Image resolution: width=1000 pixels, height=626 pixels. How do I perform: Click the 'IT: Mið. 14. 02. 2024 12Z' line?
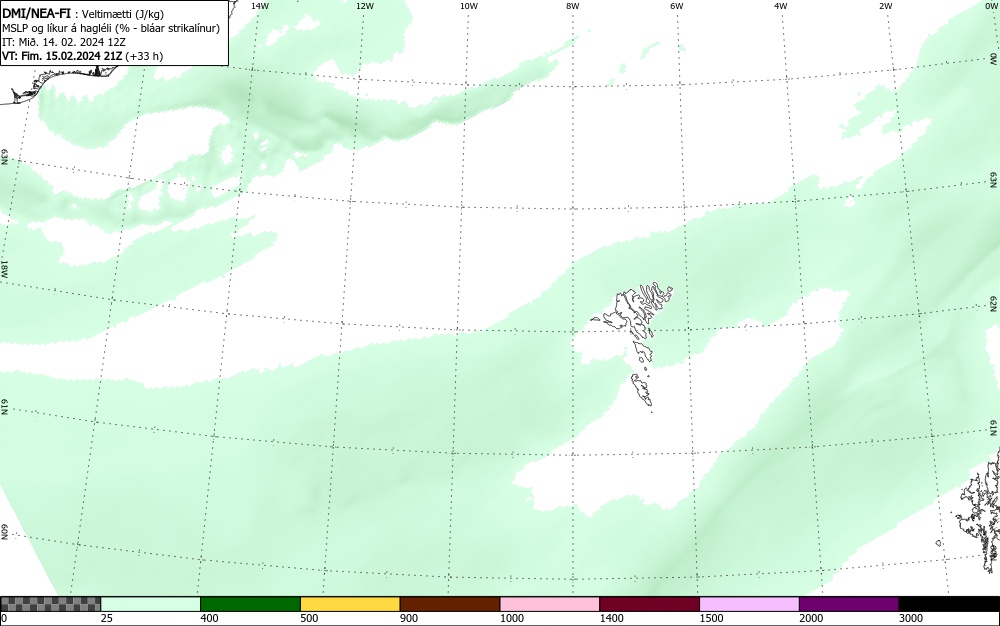pyautogui.click(x=64, y=42)
